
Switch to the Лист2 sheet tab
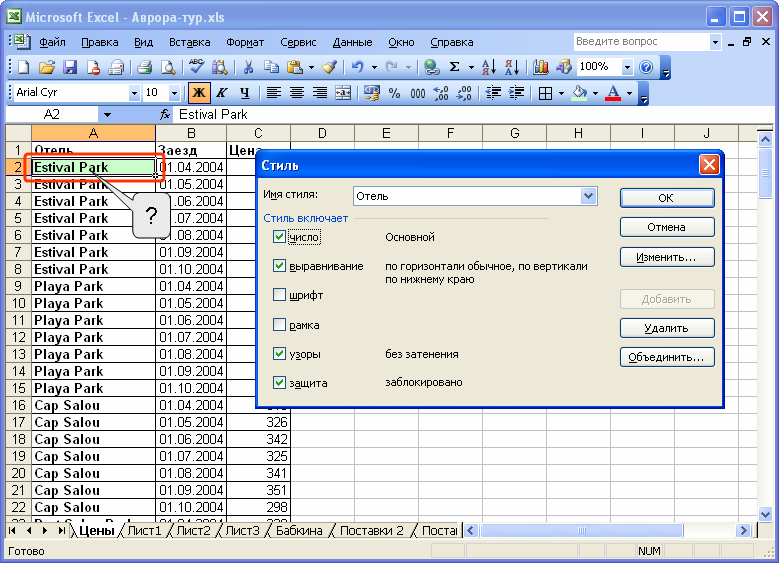point(192,531)
